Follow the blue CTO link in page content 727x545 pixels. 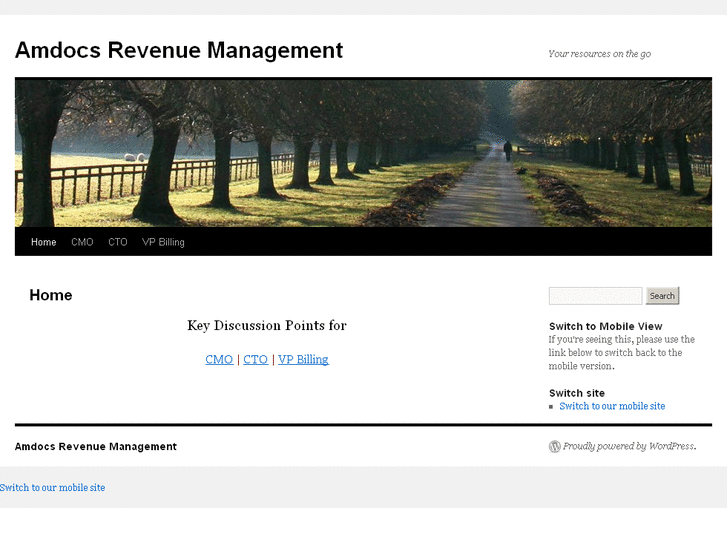[x=256, y=360]
